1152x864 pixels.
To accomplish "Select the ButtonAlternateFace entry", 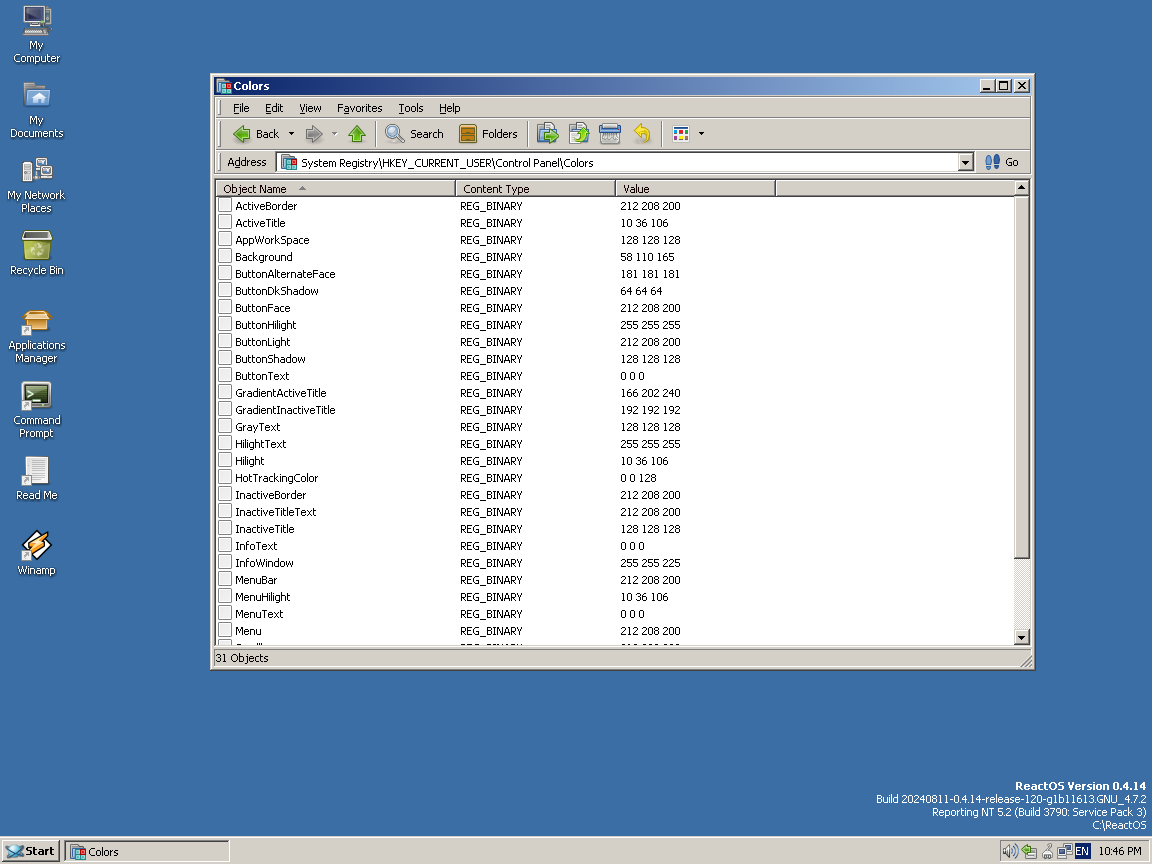I will (x=285, y=273).
